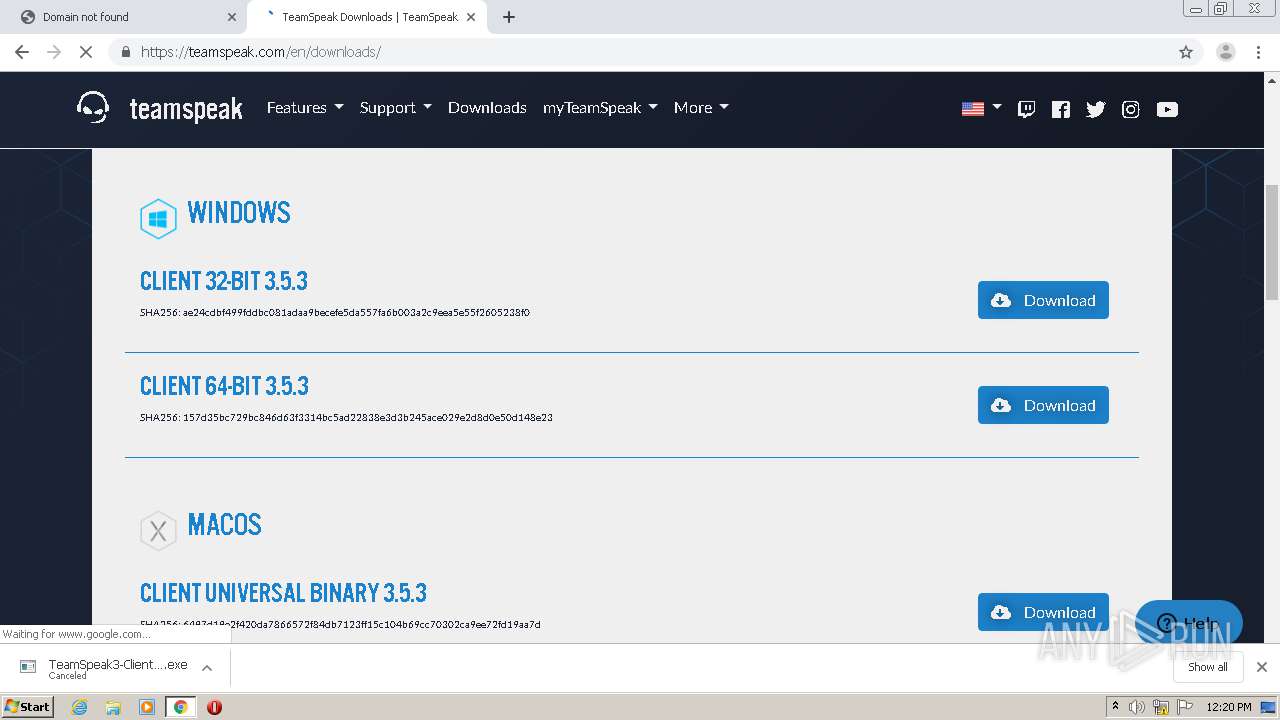This screenshot has height=720, width=1280.
Task: Open the YouTube social link icon
Action: (x=1167, y=109)
